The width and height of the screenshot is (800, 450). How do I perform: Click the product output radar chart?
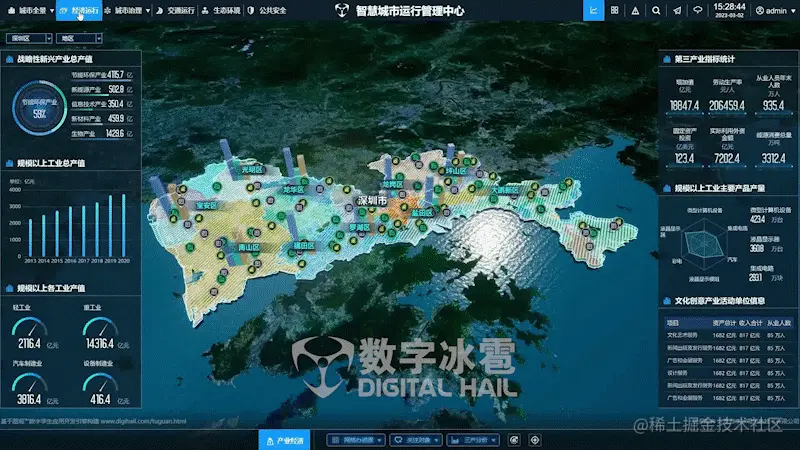click(x=705, y=244)
